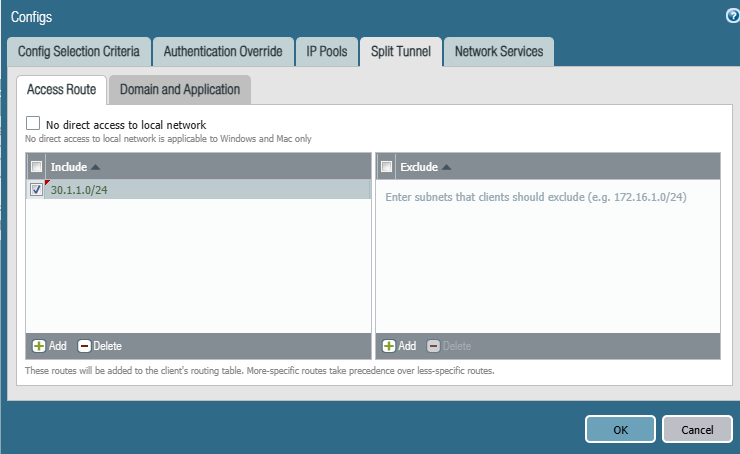Toggle the Include header select-all checkbox
Image resolution: width=740 pixels, height=454 pixels.
point(36,167)
